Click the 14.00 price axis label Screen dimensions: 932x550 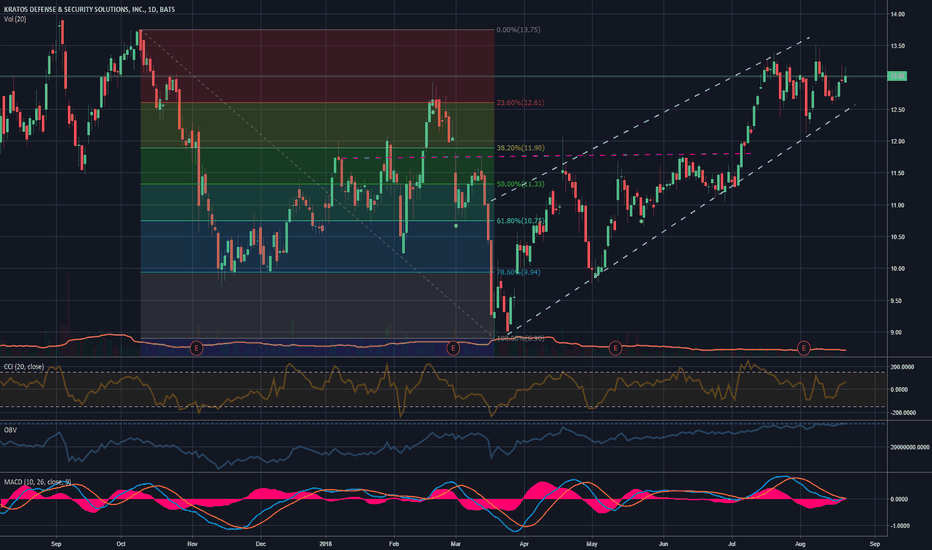click(x=898, y=14)
